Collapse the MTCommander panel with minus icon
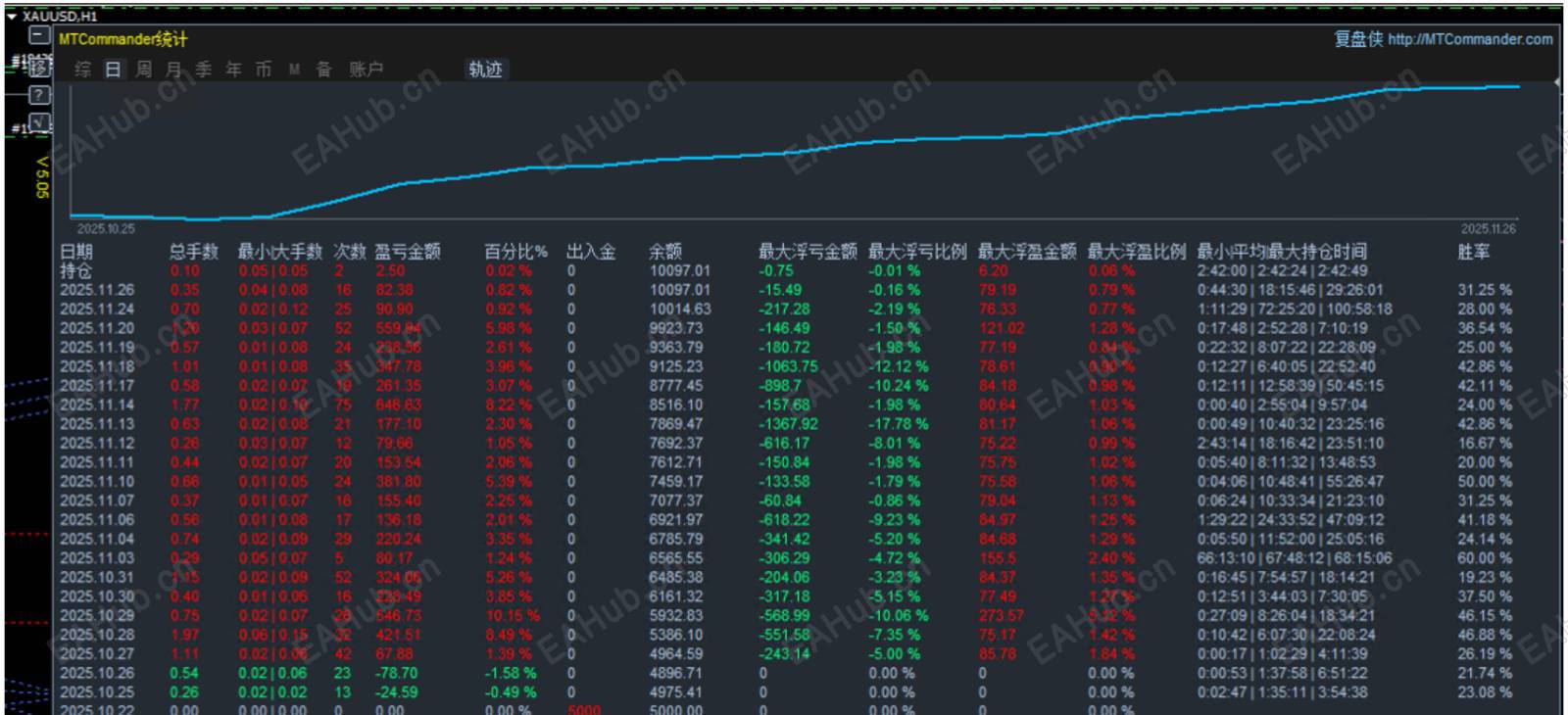Screen dimensions: 1568x715 [x=39, y=36]
